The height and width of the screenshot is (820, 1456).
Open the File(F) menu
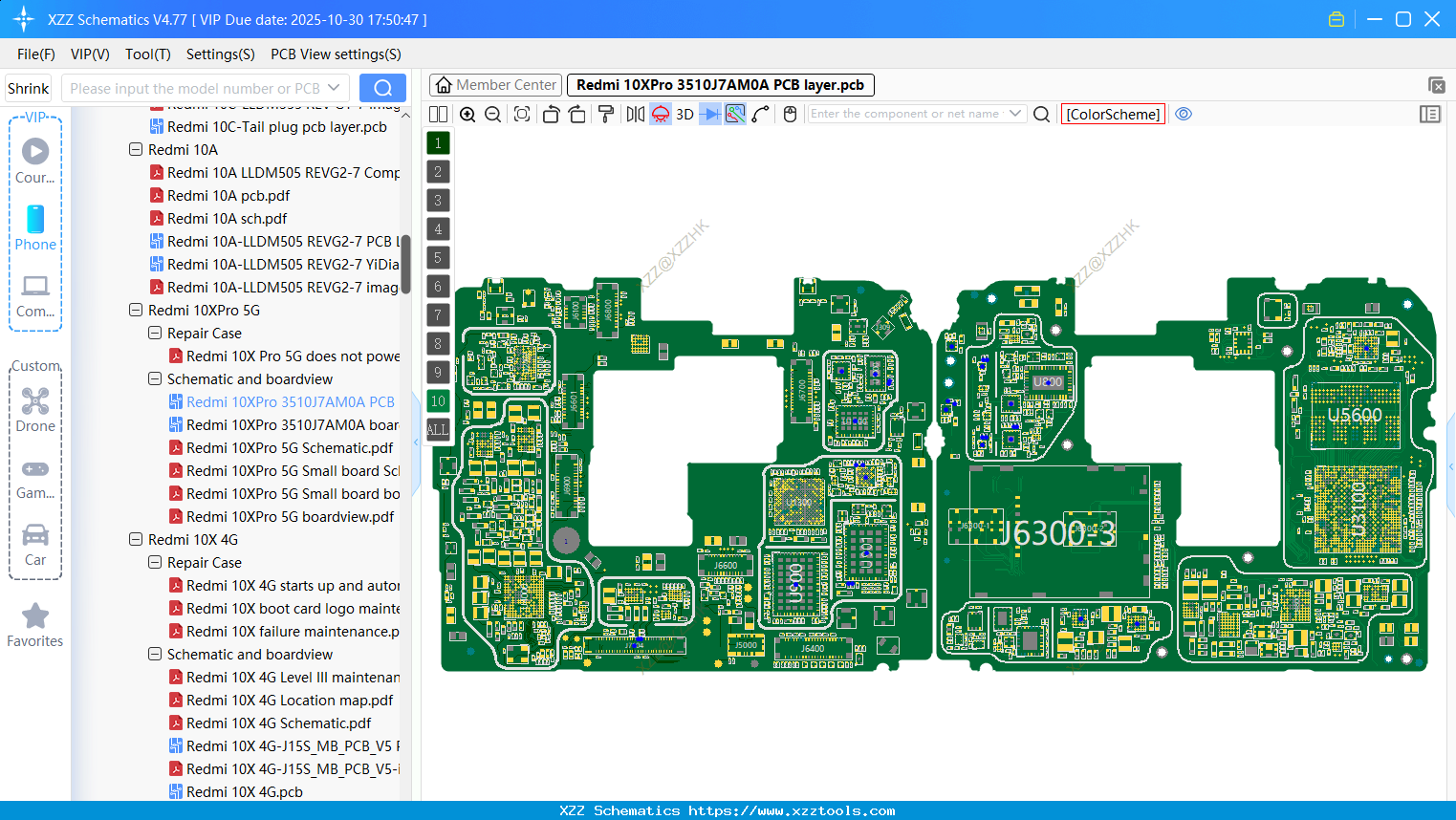(36, 54)
